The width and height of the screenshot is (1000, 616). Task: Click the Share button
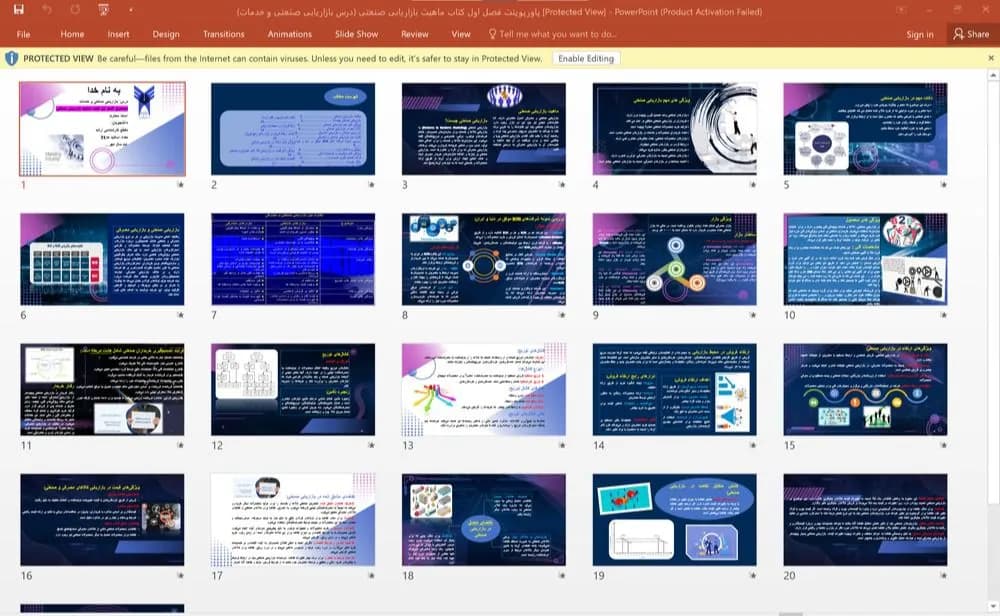(x=971, y=34)
